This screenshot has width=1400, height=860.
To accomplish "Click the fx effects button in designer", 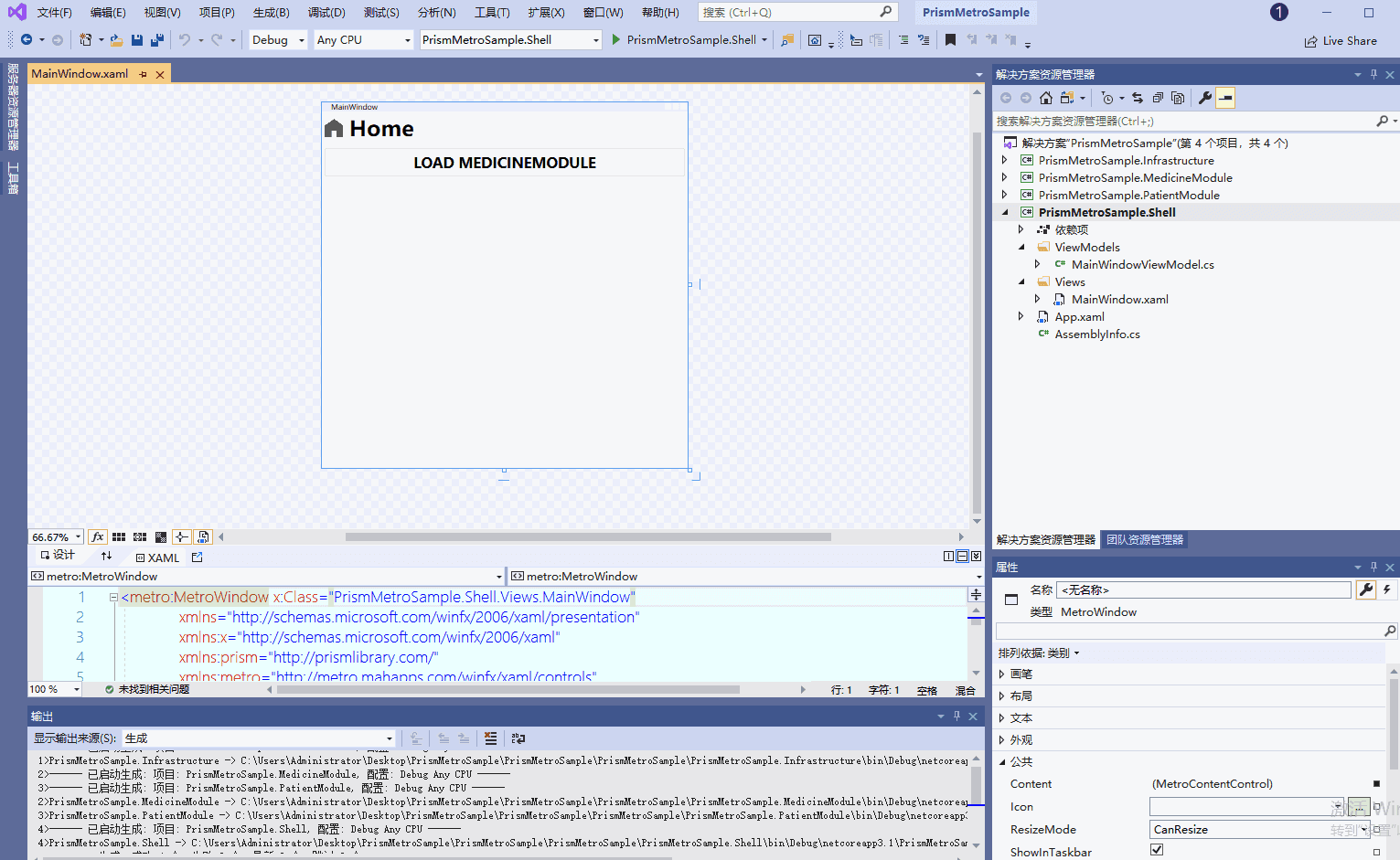I will pos(98,536).
